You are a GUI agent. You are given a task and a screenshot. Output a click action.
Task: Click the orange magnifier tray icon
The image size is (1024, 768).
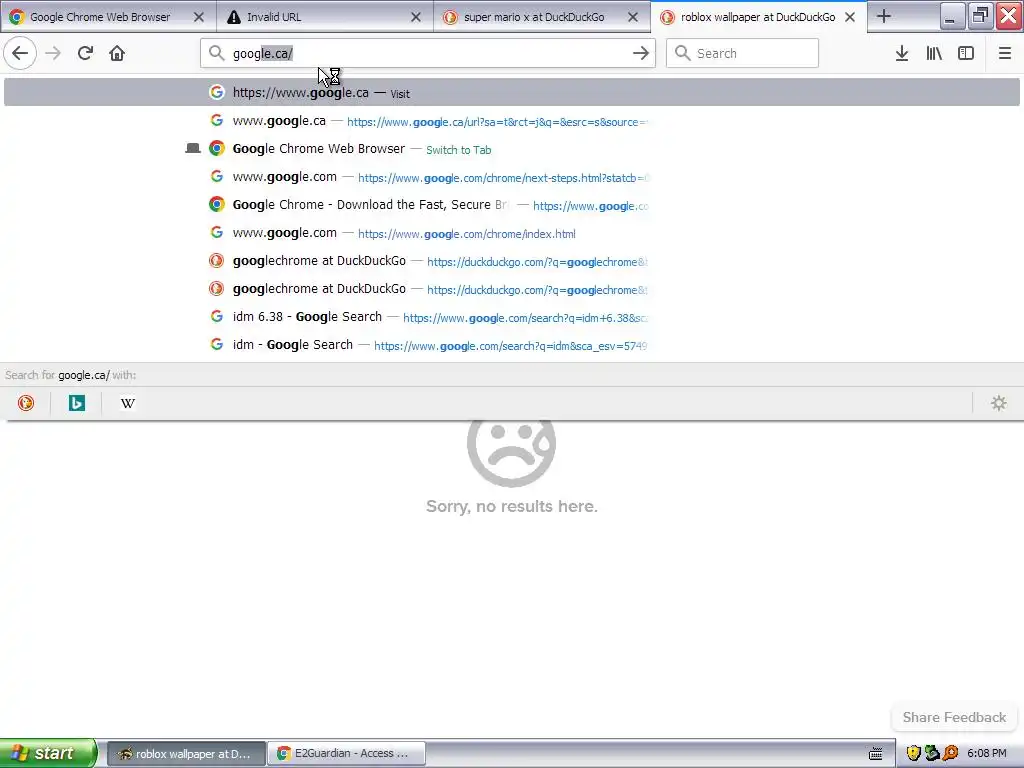tap(950, 754)
